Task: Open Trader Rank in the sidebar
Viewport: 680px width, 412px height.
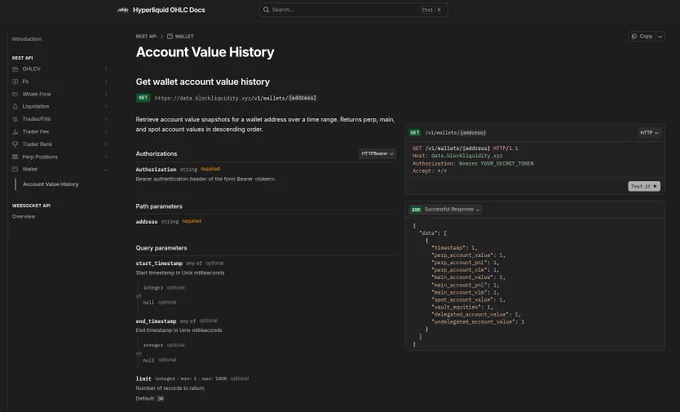Action: 37,144
